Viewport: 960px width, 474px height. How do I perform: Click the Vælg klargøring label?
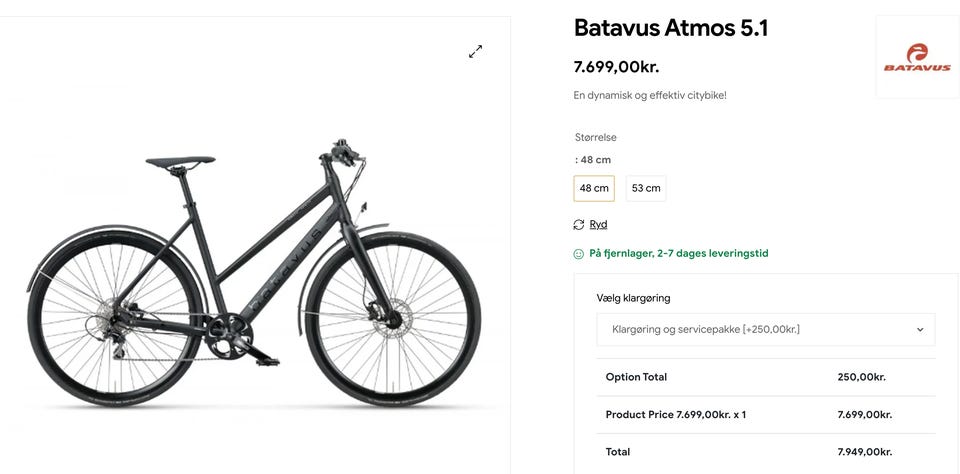(633, 298)
